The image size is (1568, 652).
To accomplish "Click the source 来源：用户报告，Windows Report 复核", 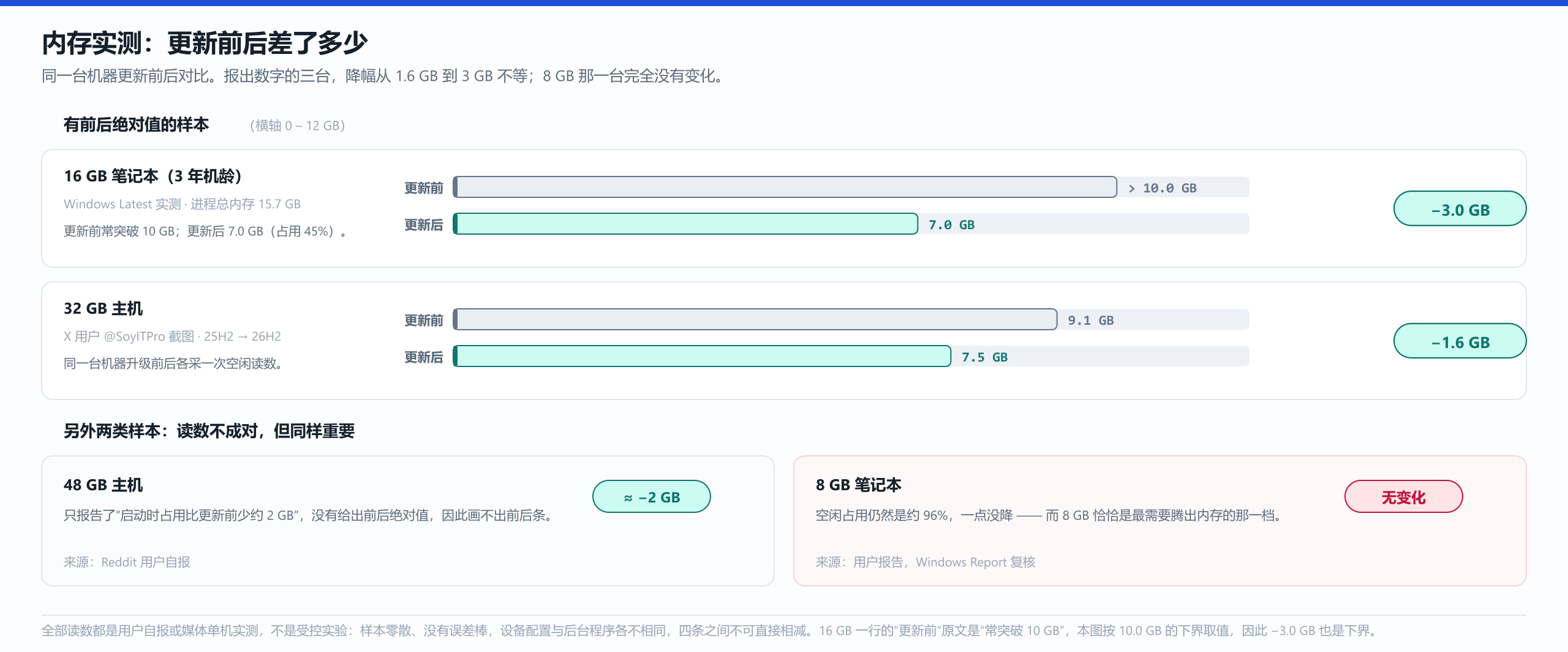I will coord(925,562).
